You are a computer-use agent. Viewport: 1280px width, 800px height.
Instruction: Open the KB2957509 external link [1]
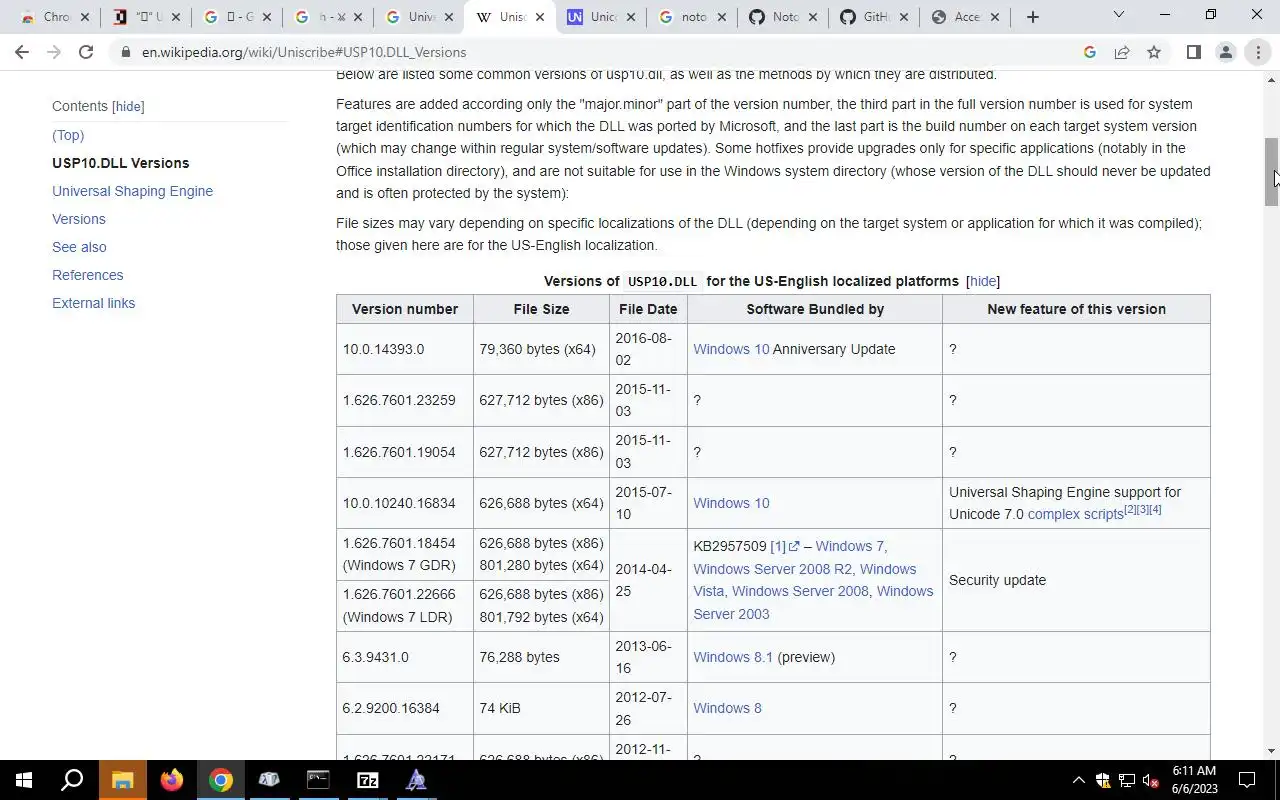tap(785, 546)
